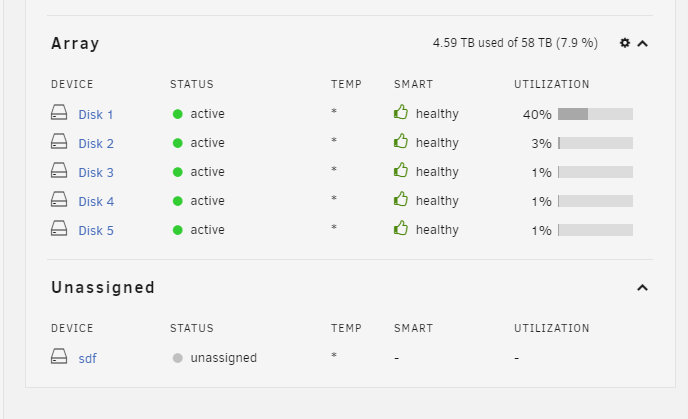Open the Disk 5 link
The image size is (688, 419).
click(x=96, y=230)
